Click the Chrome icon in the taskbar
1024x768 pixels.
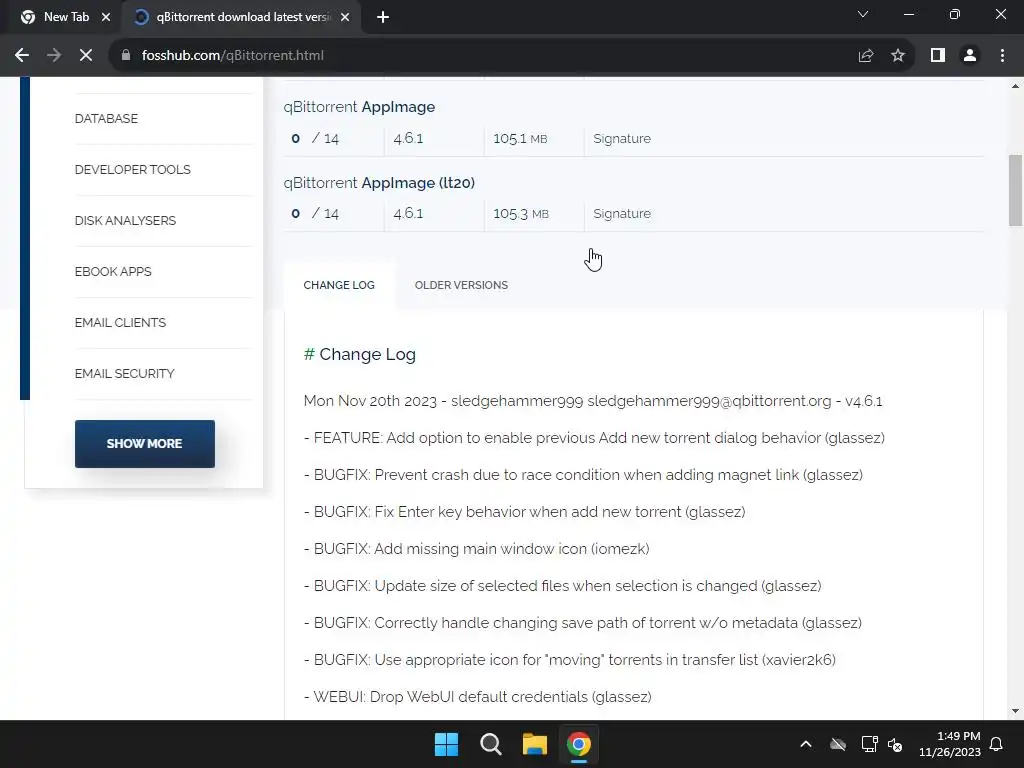579,744
